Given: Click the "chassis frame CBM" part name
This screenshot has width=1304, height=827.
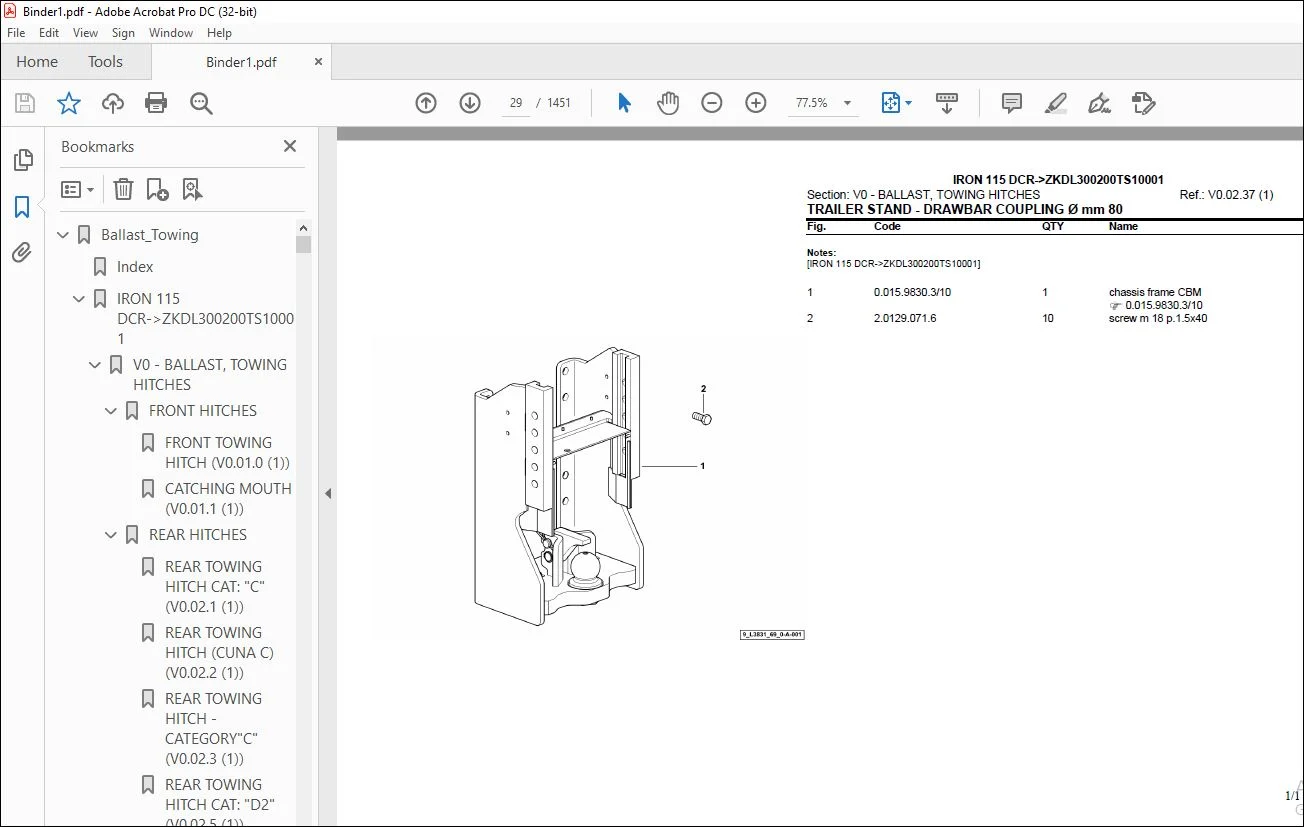Looking at the screenshot, I should [1155, 293].
